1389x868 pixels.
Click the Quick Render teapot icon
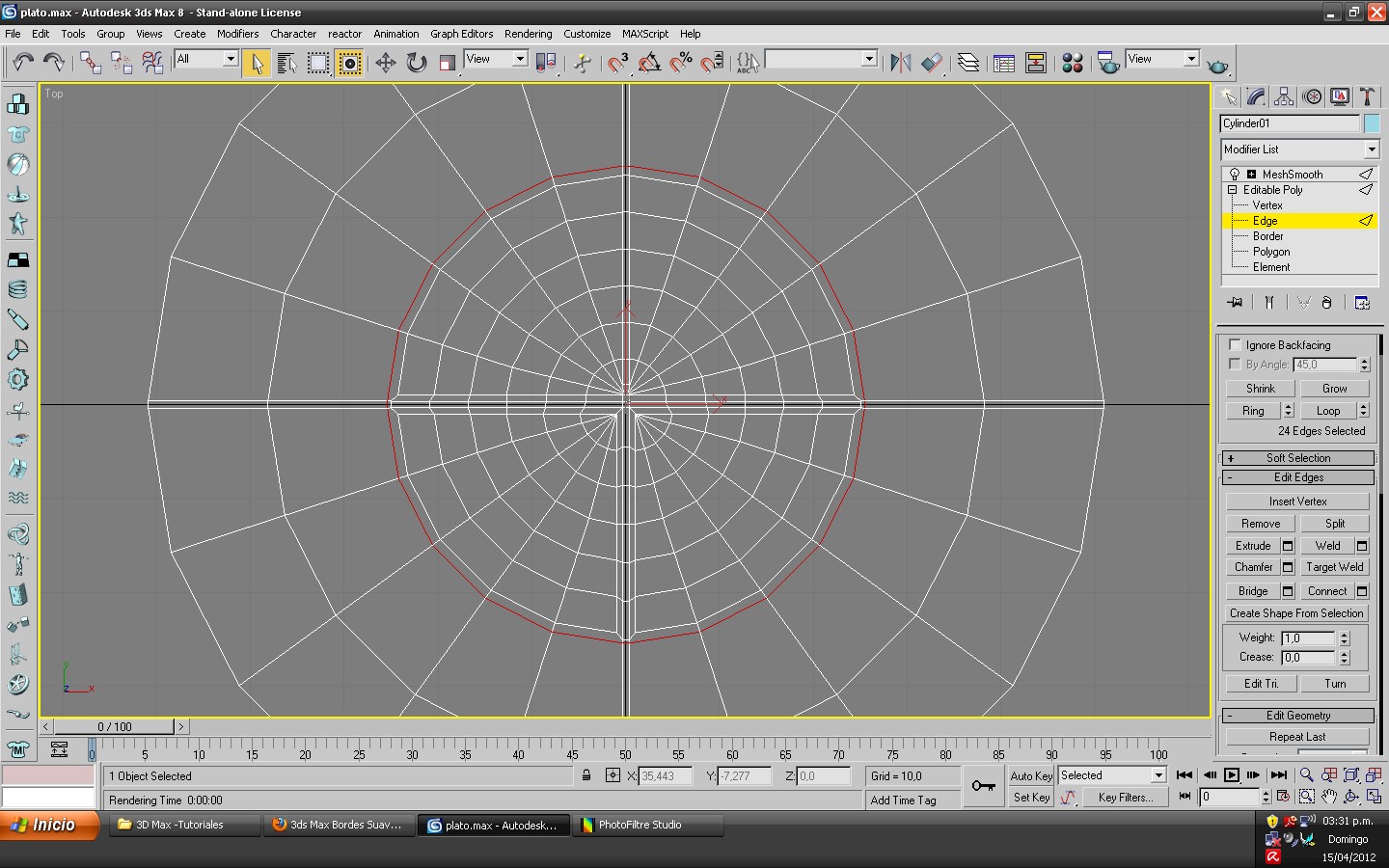point(1217,66)
